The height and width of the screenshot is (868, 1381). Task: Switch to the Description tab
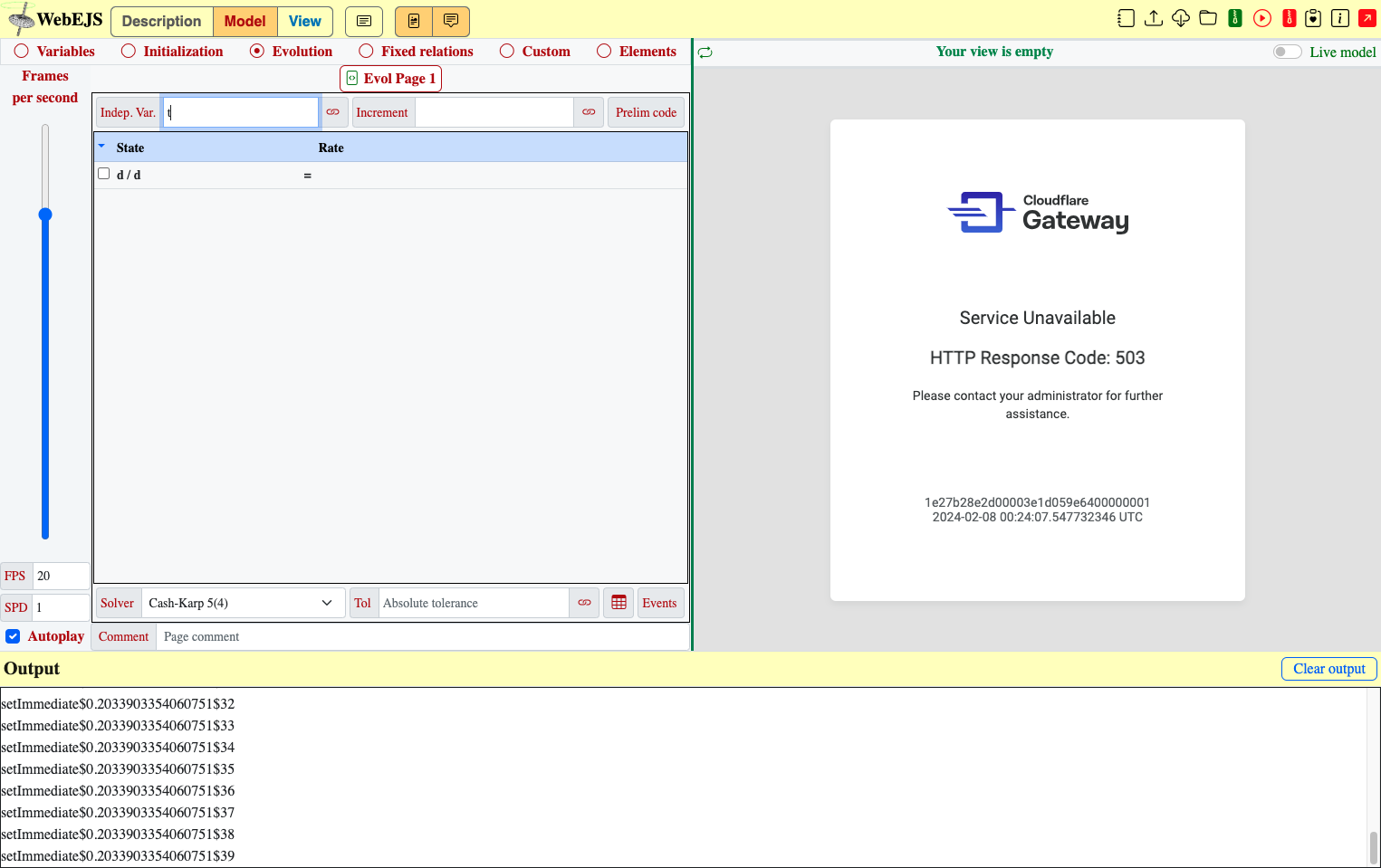tap(162, 21)
